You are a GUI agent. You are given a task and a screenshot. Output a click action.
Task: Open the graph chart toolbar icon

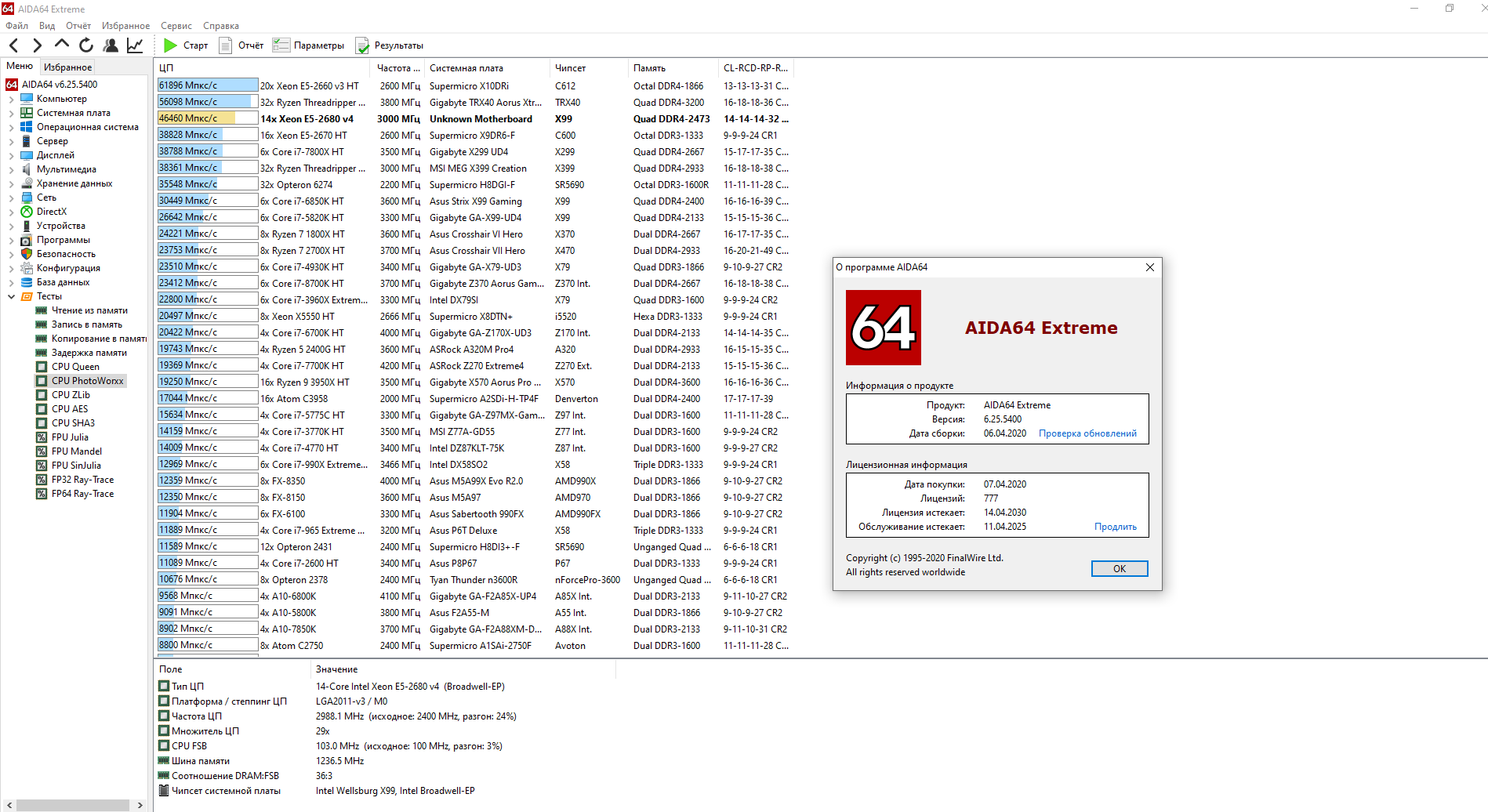click(x=135, y=45)
